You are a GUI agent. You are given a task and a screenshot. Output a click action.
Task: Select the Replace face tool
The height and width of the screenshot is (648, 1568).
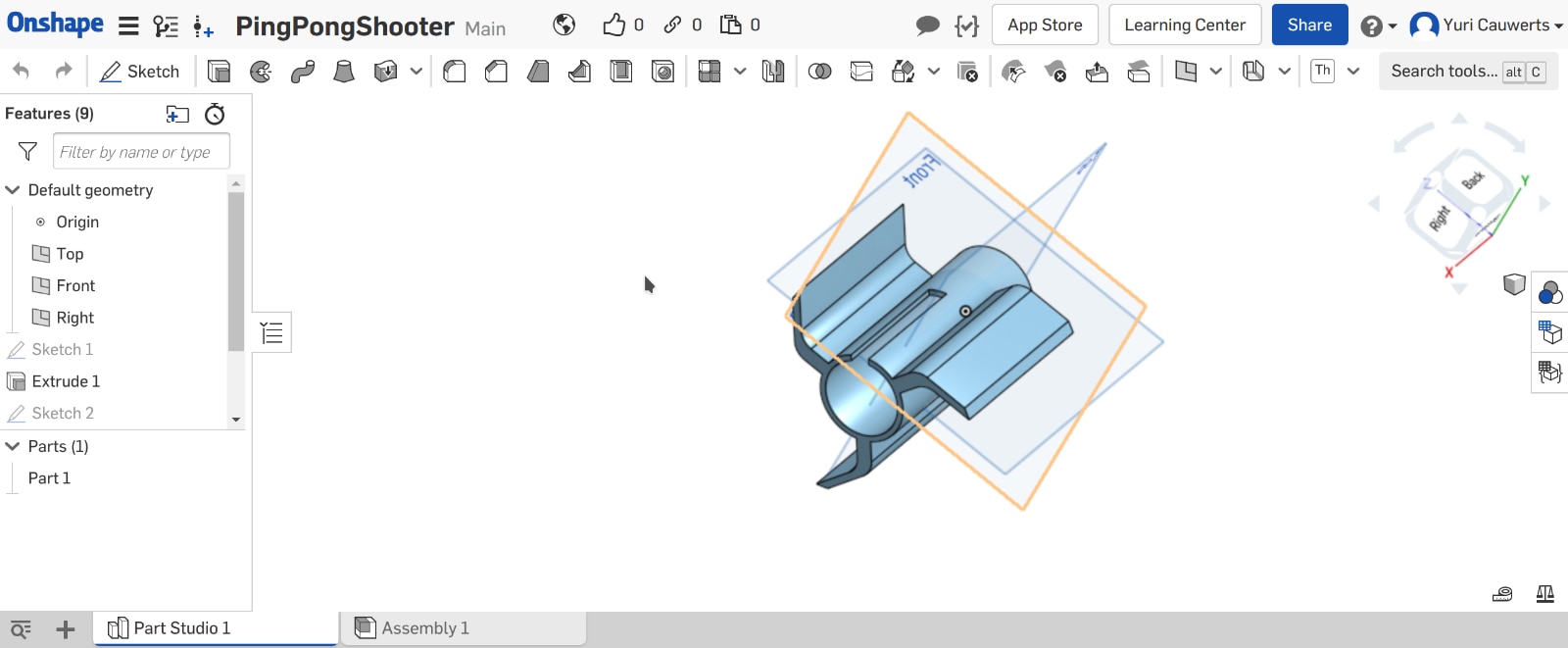pyautogui.click(x=1139, y=71)
